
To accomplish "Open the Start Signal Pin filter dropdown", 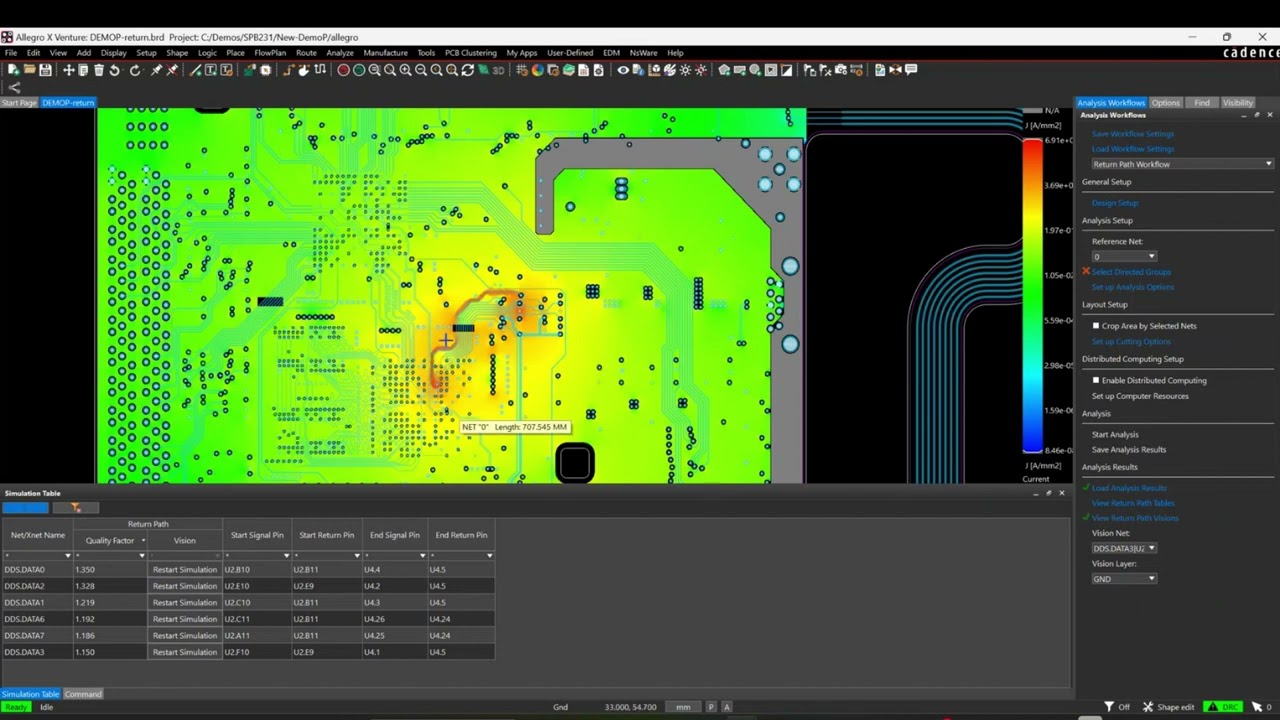I will (286, 556).
